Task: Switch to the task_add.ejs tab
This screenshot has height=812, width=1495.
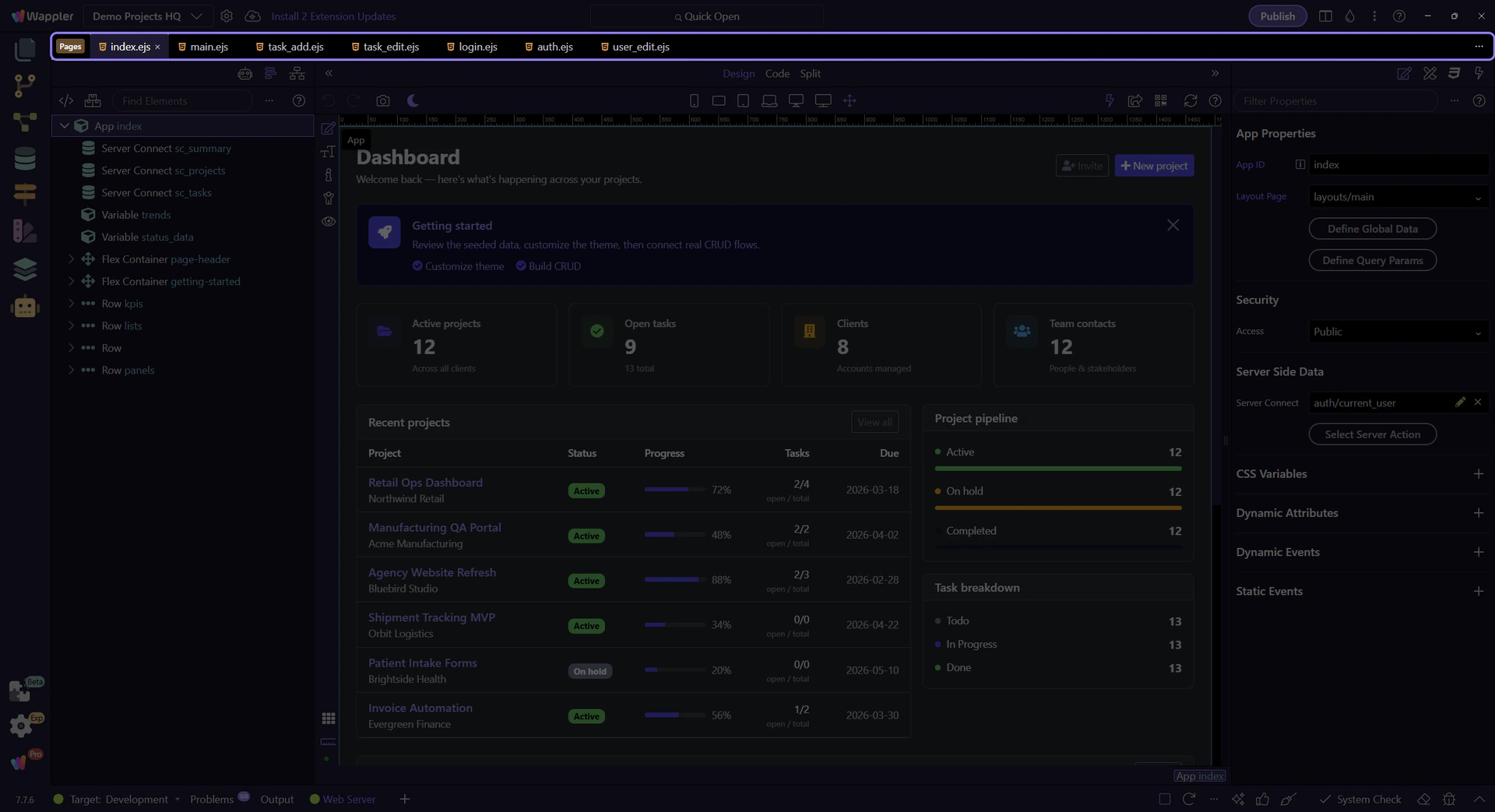Action: point(295,47)
